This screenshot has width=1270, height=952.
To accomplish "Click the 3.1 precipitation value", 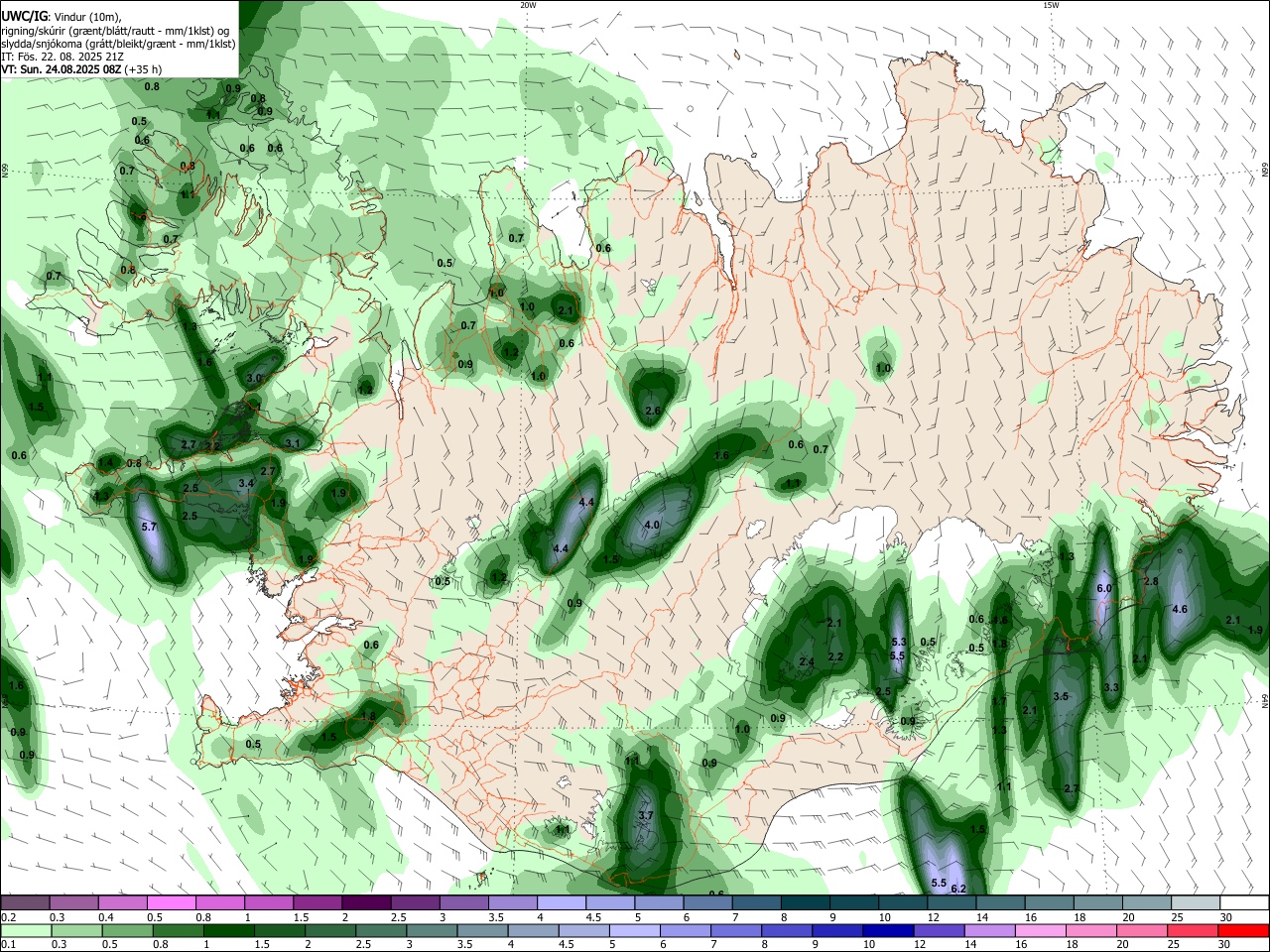I will click(x=293, y=443).
